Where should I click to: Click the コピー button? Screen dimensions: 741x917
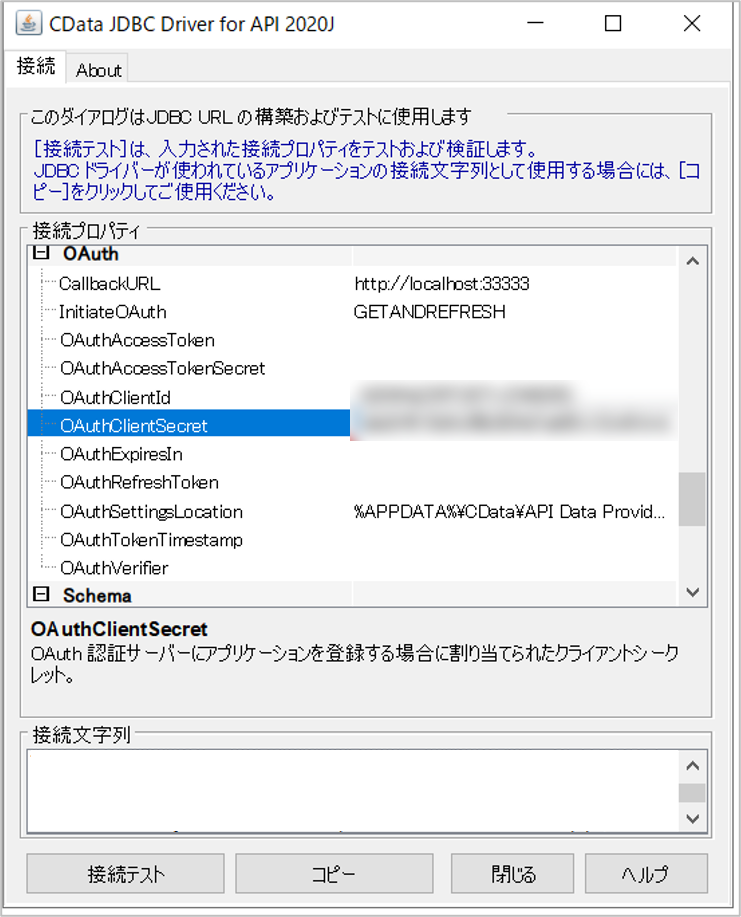tap(334, 874)
